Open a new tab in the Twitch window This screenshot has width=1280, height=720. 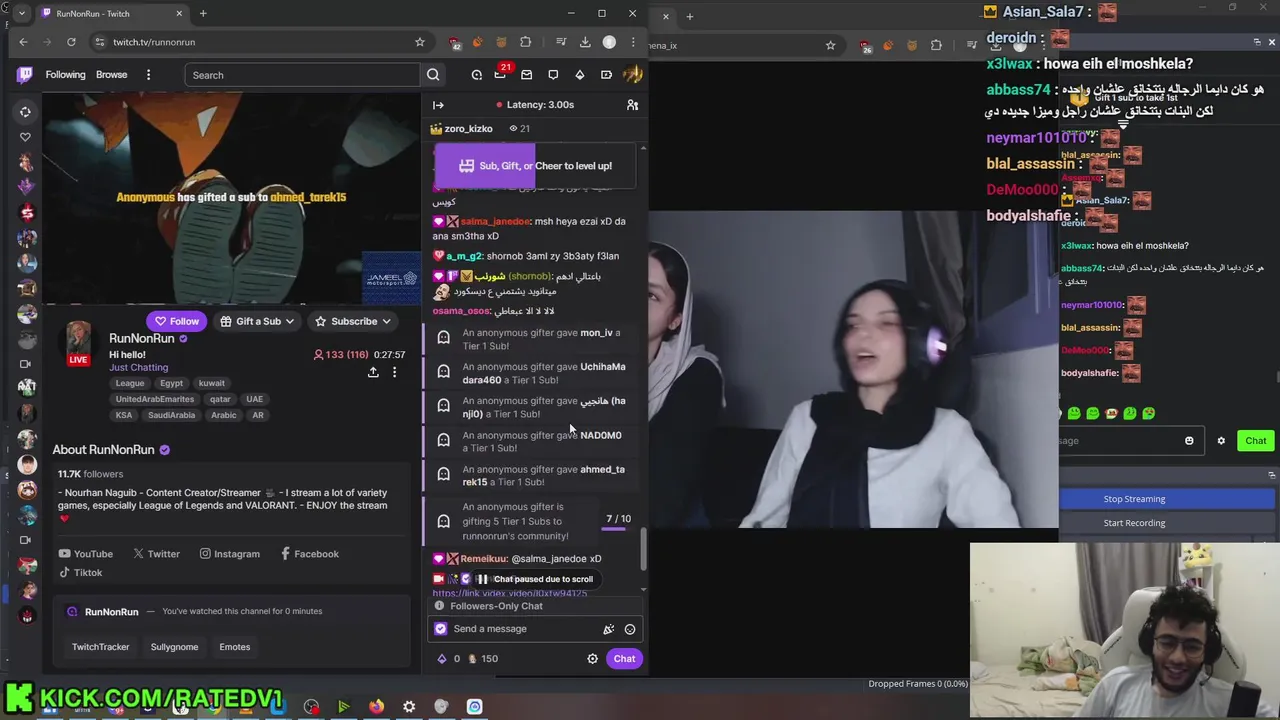click(x=203, y=14)
